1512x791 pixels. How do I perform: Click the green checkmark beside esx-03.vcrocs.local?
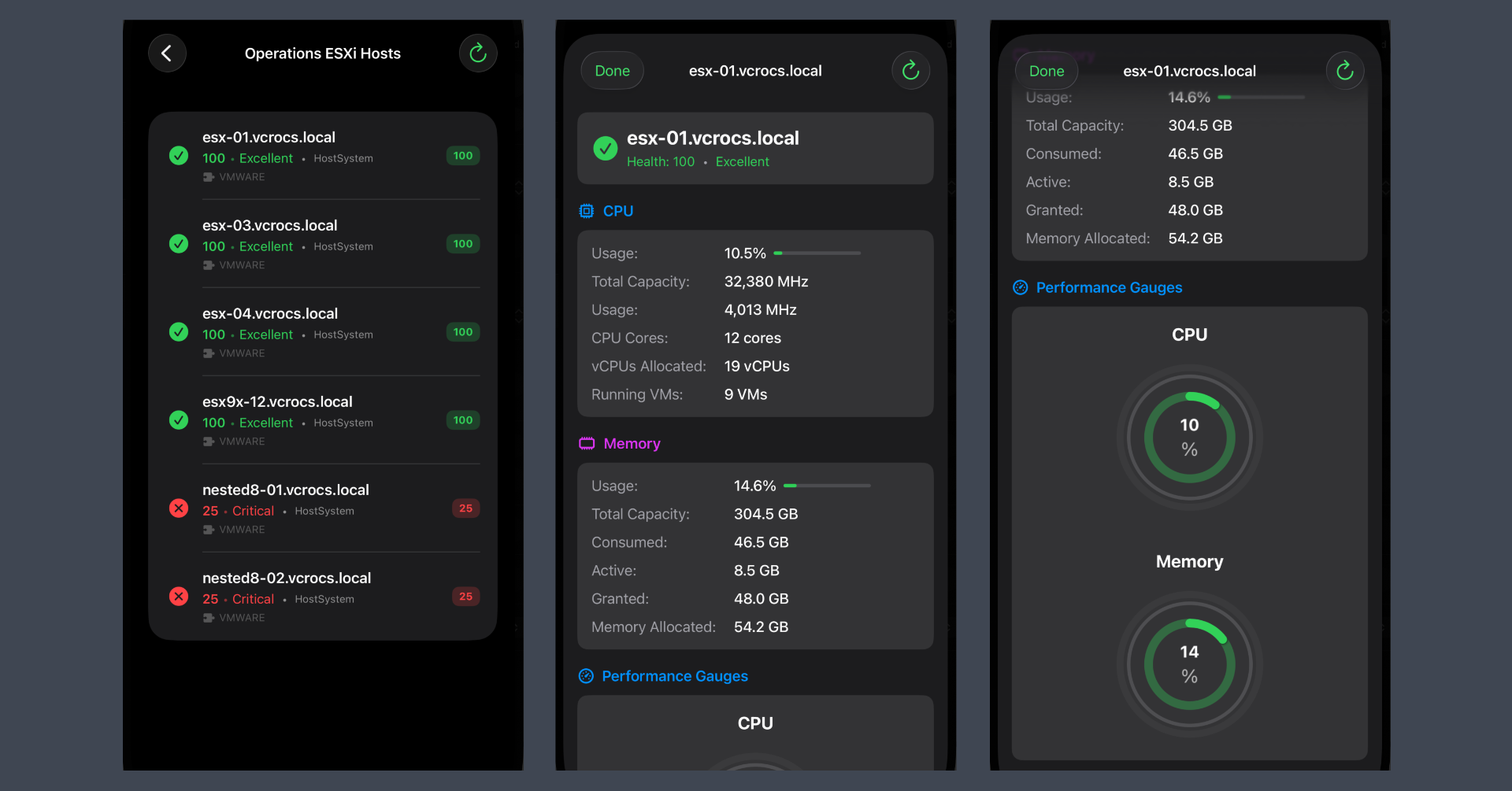pos(179,244)
